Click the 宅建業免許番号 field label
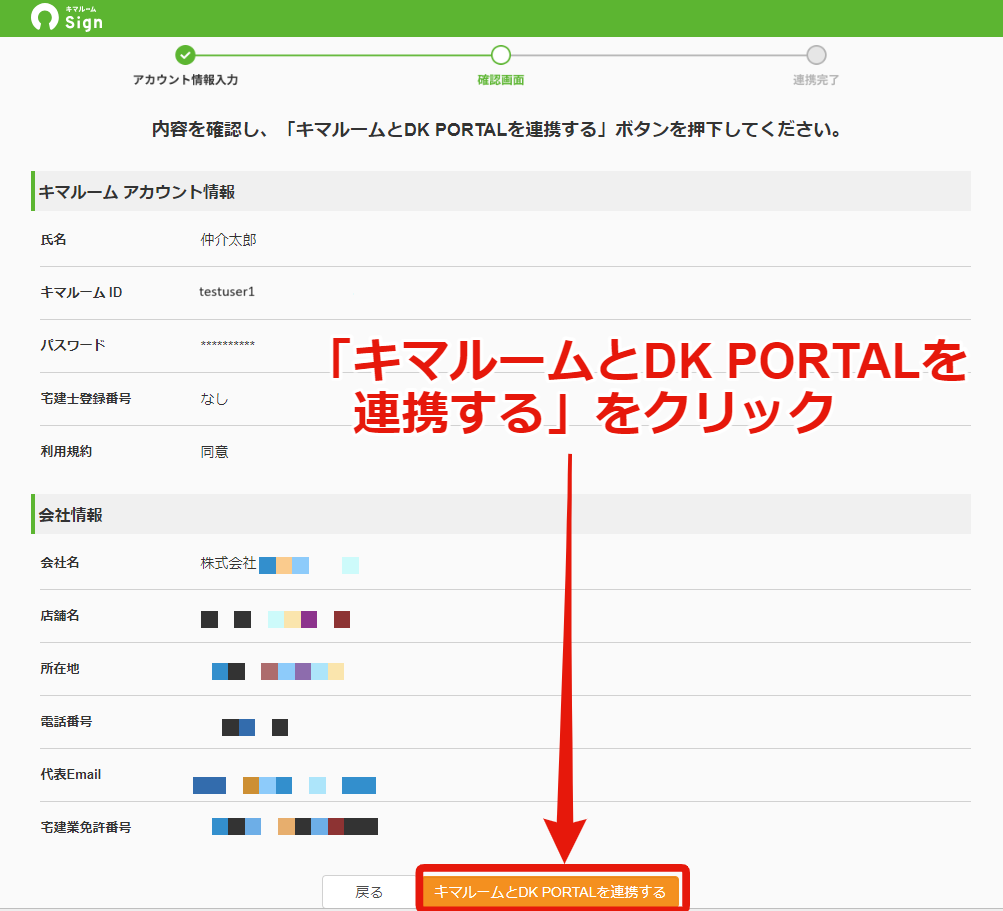Screen dimensions: 1003x911 pos(86,827)
